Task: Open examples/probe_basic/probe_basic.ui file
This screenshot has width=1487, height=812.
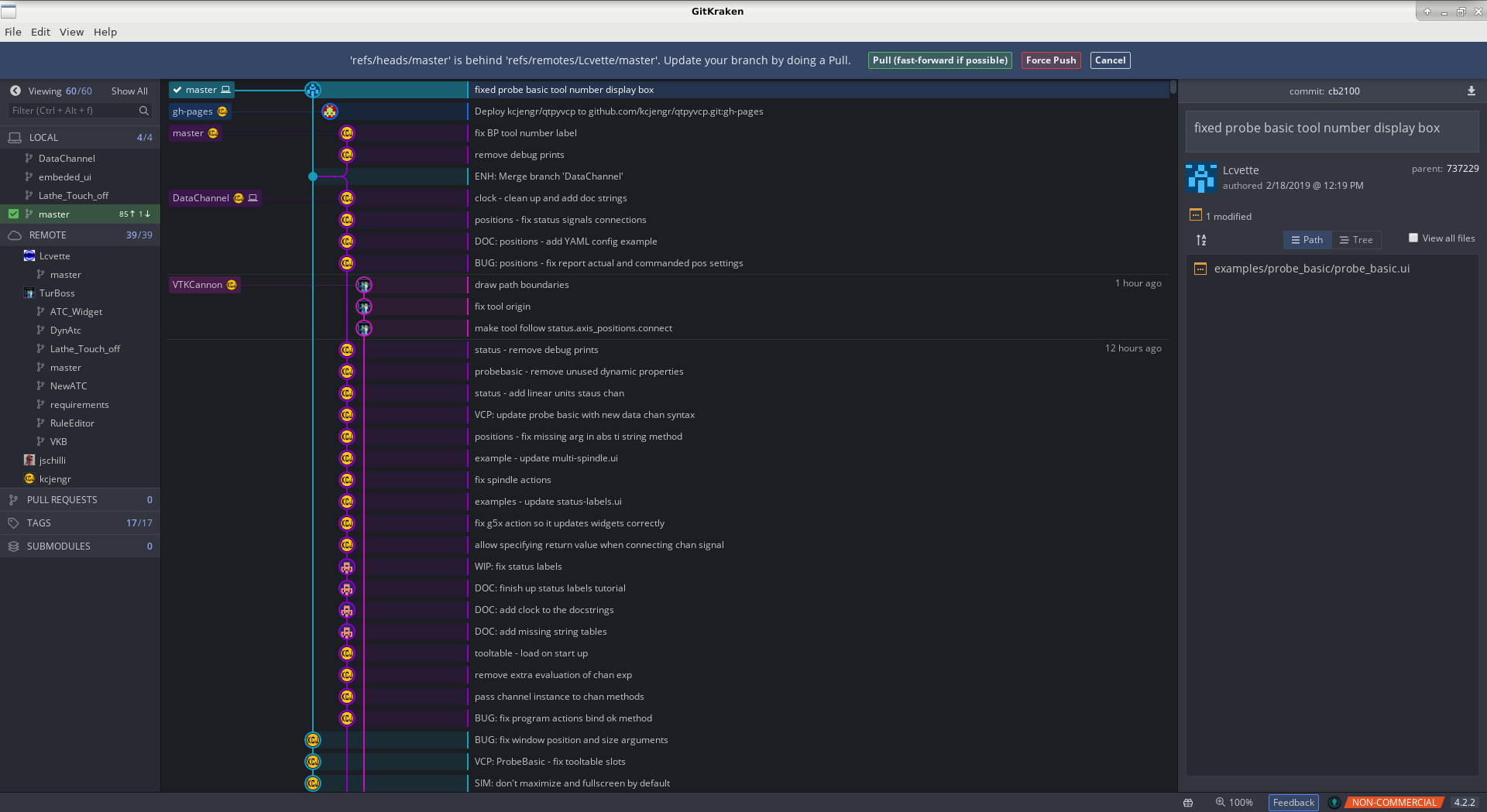Action: pyautogui.click(x=1311, y=269)
